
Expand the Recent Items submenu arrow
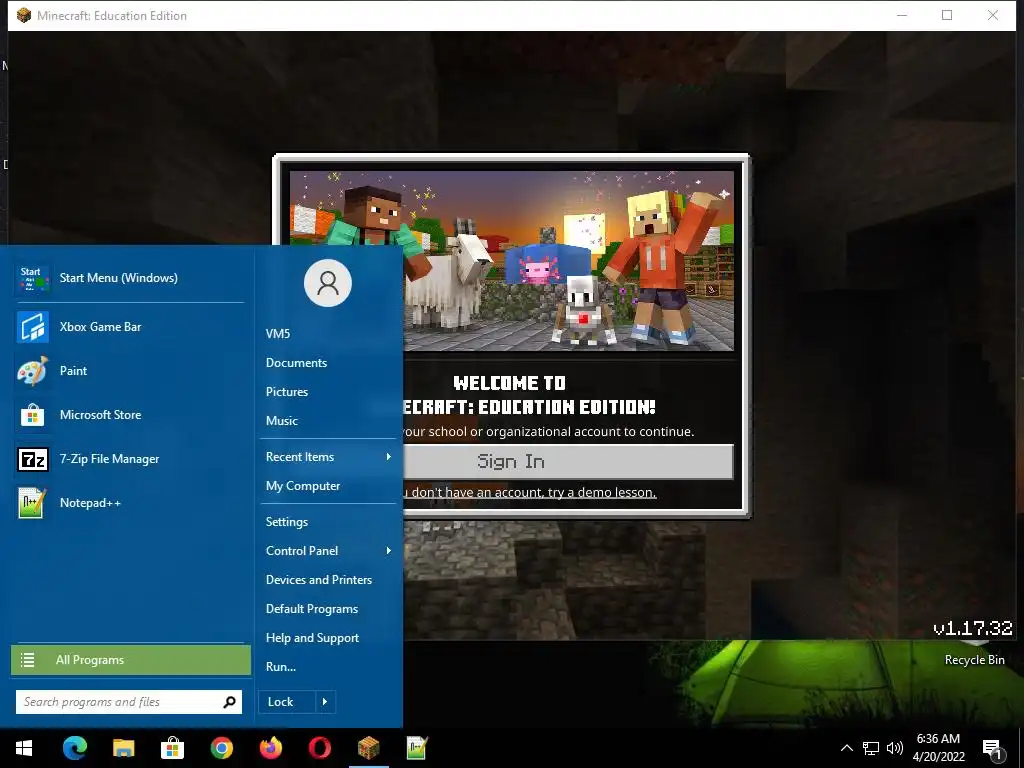[389, 457]
